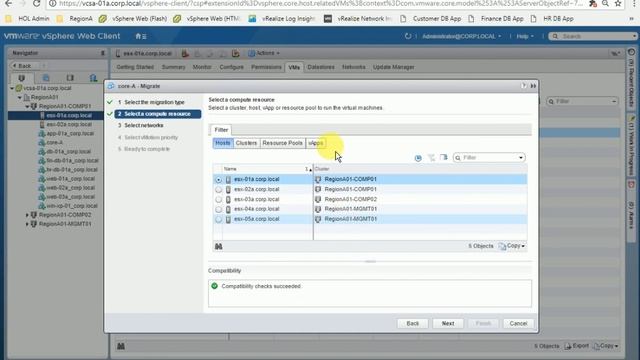The width and height of the screenshot is (640, 360).
Task: Select radio button for esx-01a.corp.local
Action: click(x=218, y=180)
